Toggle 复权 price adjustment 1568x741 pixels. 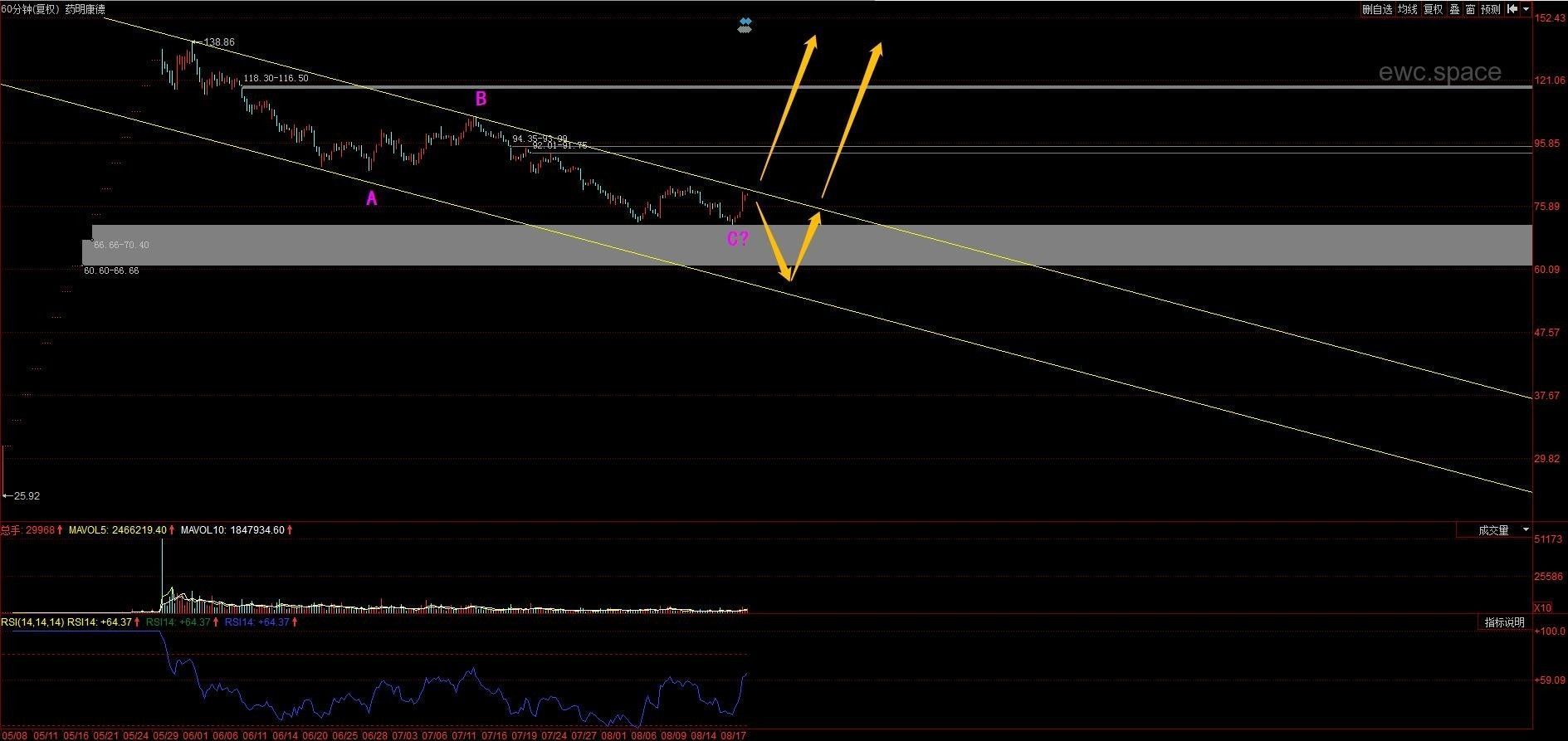point(1434,9)
